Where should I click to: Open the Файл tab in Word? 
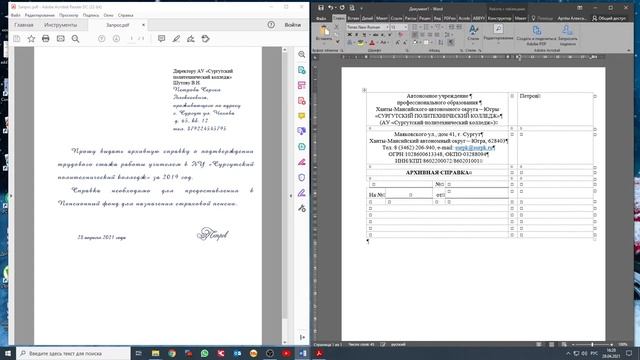click(321, 18)
